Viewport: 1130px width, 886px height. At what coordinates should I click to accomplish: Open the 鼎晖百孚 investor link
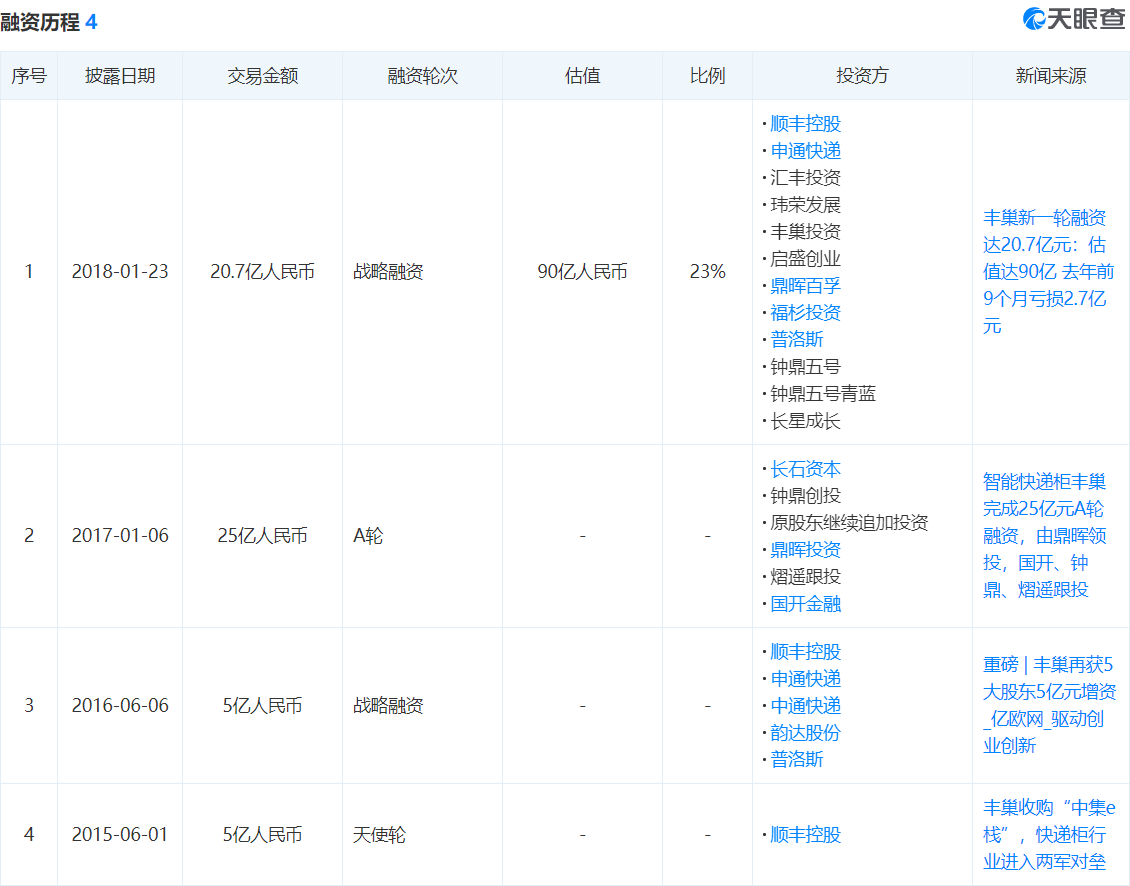point(805,286)
